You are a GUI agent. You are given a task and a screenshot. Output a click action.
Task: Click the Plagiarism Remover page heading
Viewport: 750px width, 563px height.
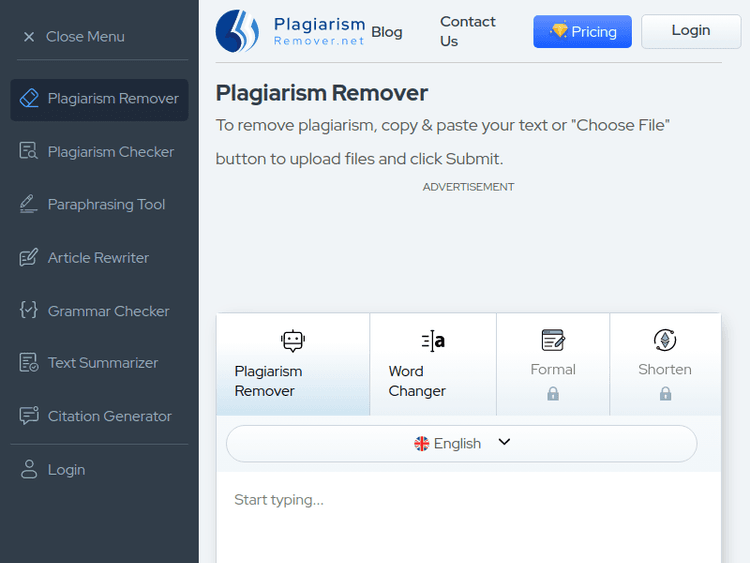[321, 93]
